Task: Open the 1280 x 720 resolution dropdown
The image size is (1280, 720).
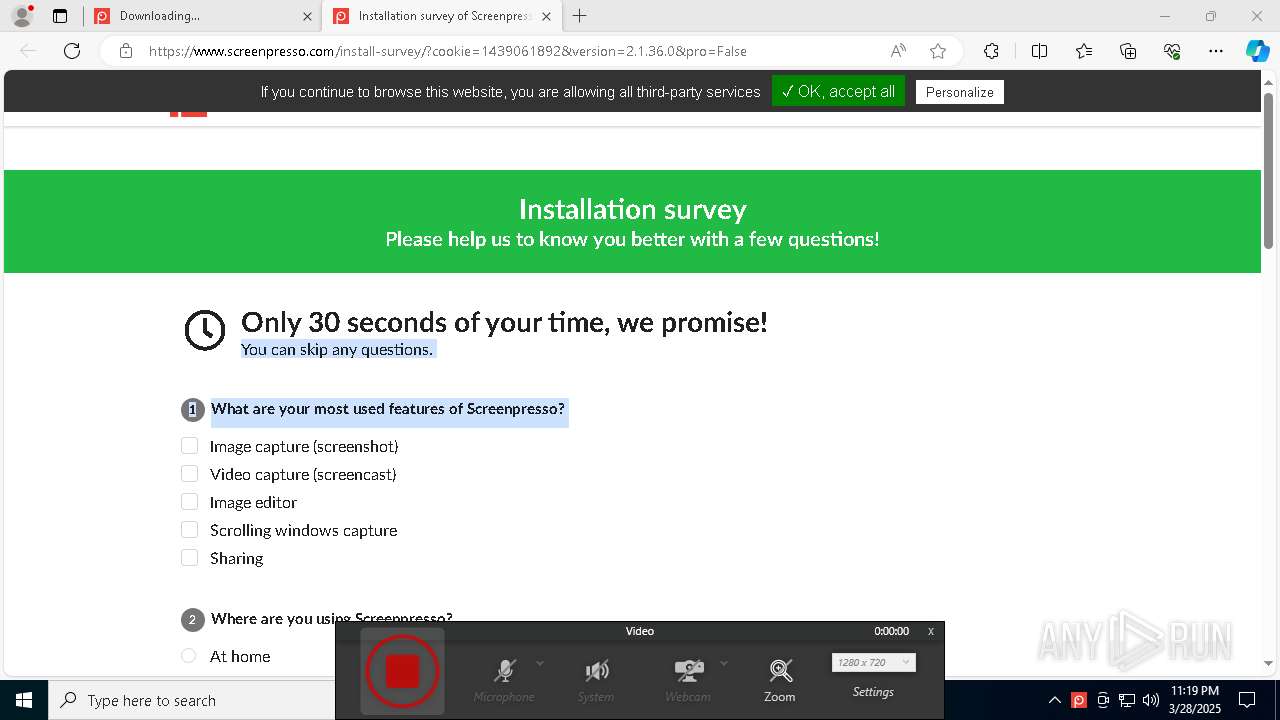Action: [873, 662]
